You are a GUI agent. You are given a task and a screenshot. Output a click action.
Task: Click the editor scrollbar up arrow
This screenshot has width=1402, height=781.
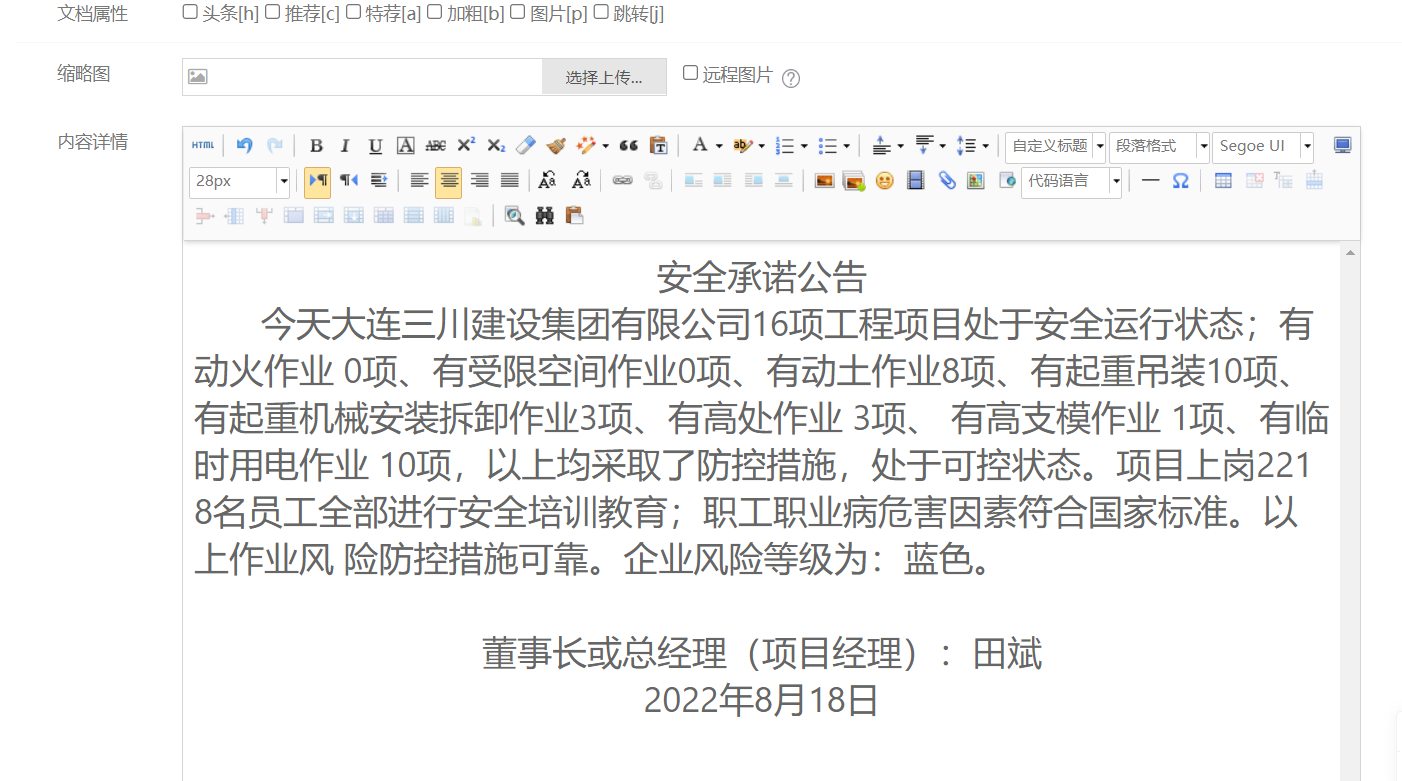(1351, 253)
